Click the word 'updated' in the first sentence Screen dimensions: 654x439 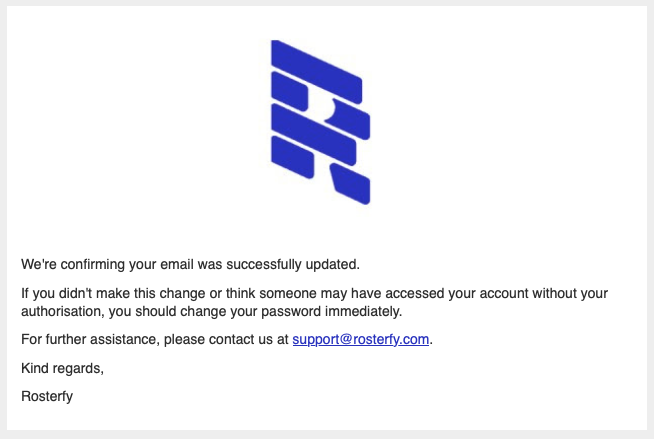click(x=331, y=264)
